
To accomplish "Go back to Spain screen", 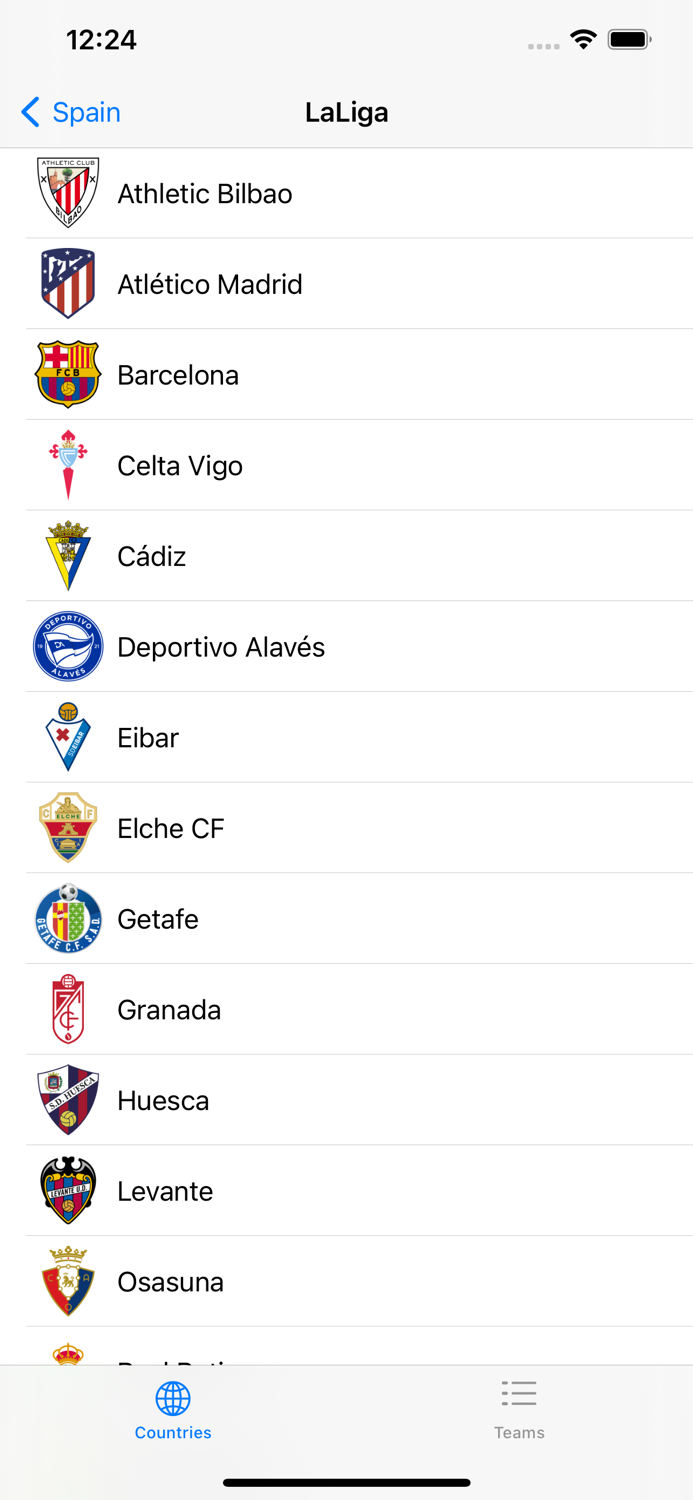I will click(70, 112).
